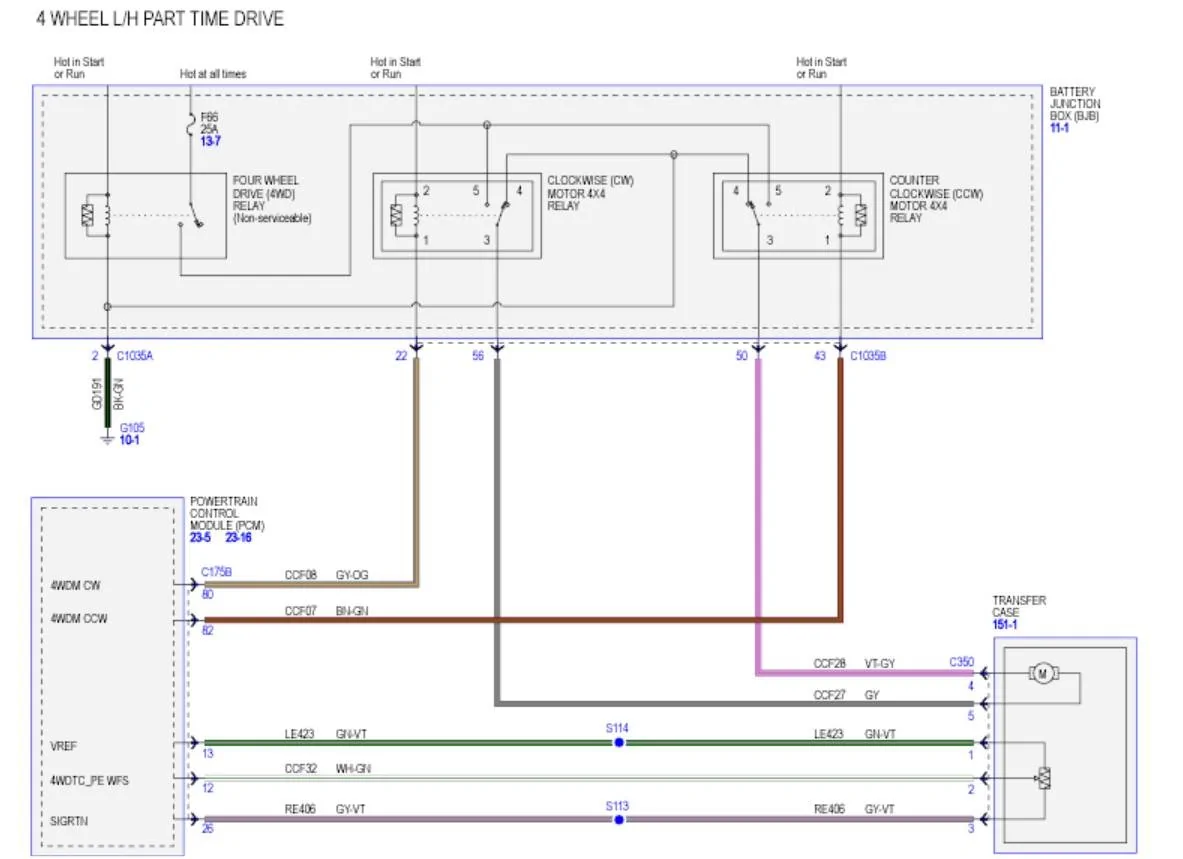This screenshot has width=1183, height=859.
Task: Click the '4WDM CCW' PCM signal label
Action: click(x=78, y=618)
